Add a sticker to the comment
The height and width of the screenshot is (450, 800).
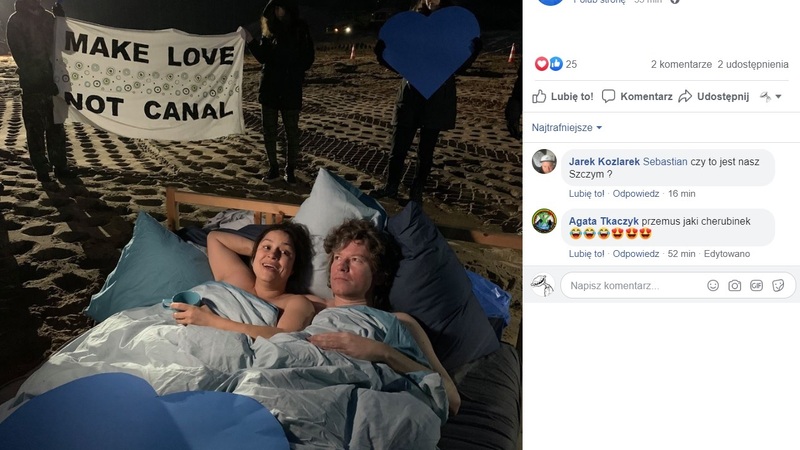point(778,286)
